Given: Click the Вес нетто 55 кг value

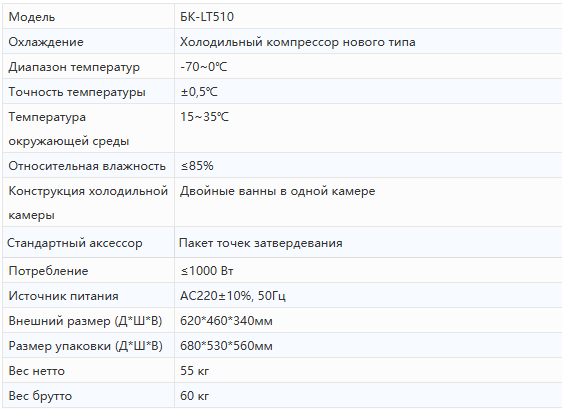Looking at the screenshot, I should 194,371.
